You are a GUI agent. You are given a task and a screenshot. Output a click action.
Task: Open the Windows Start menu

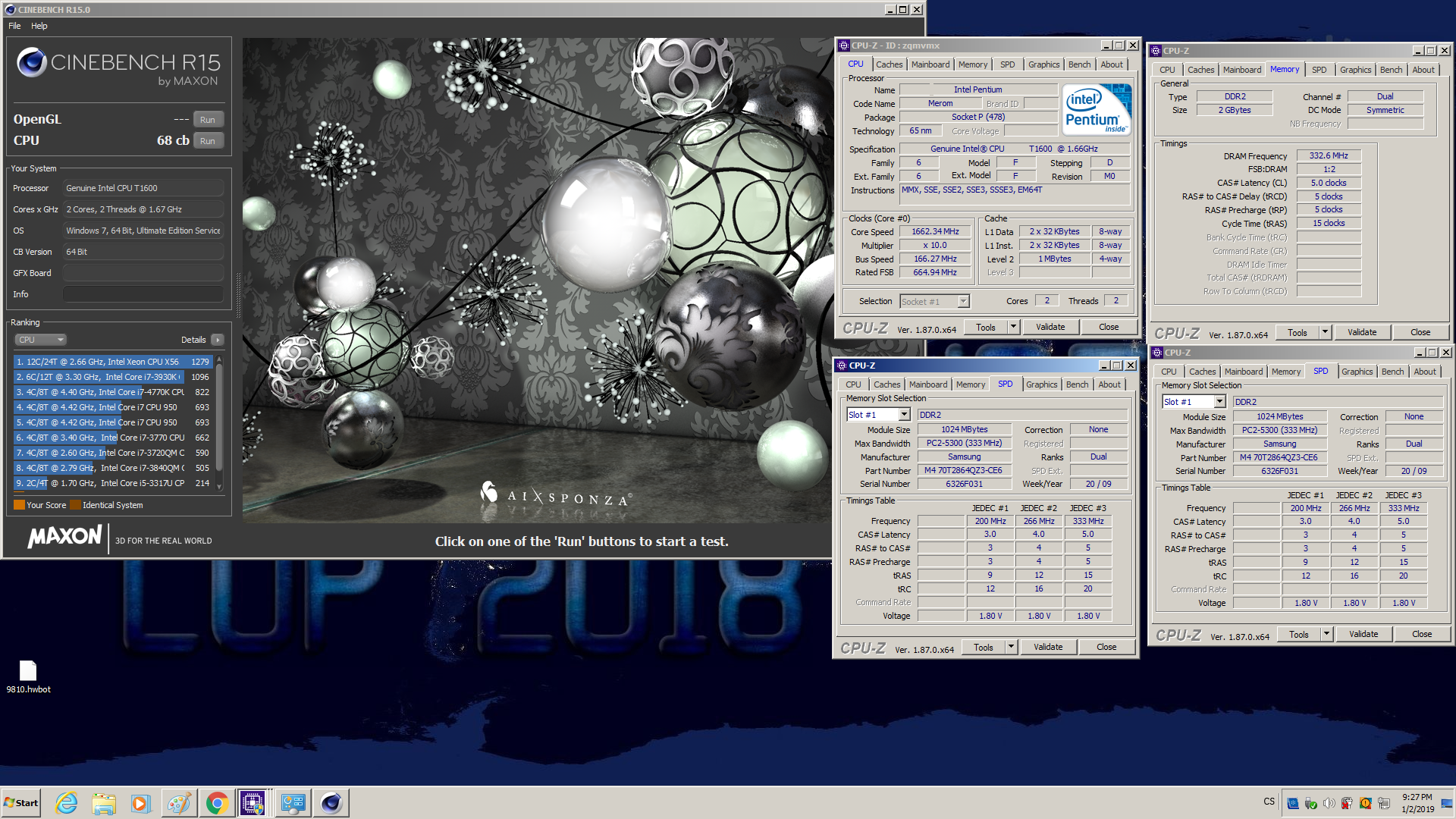(20, 803)
